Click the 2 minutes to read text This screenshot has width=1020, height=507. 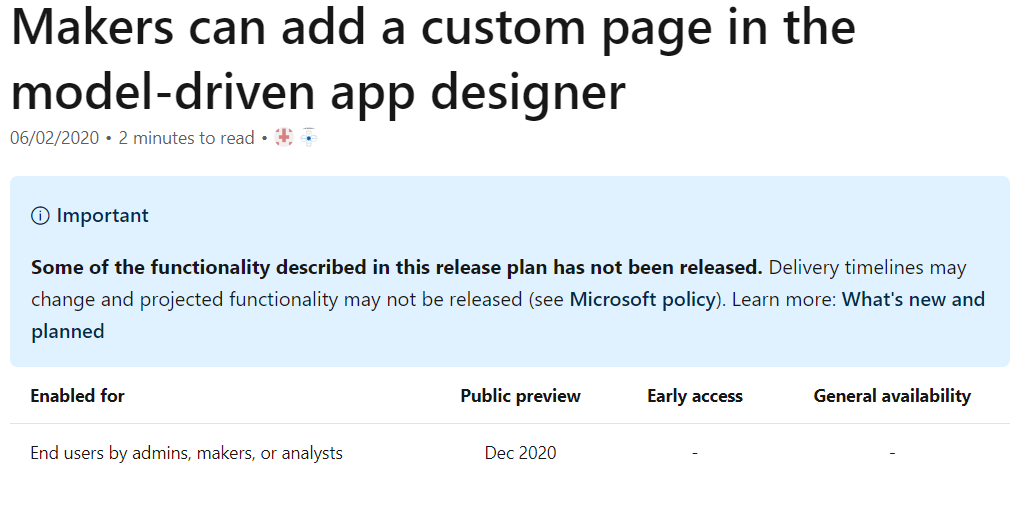coord(186,138)
